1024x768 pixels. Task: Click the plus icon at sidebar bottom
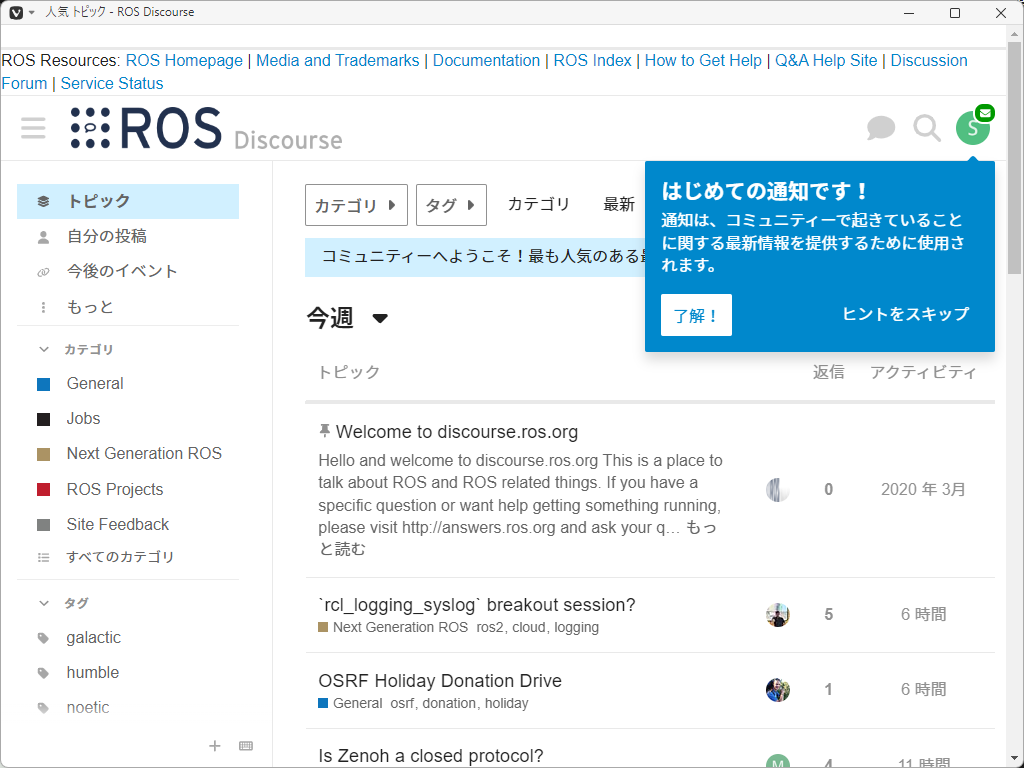click(214, 746)
